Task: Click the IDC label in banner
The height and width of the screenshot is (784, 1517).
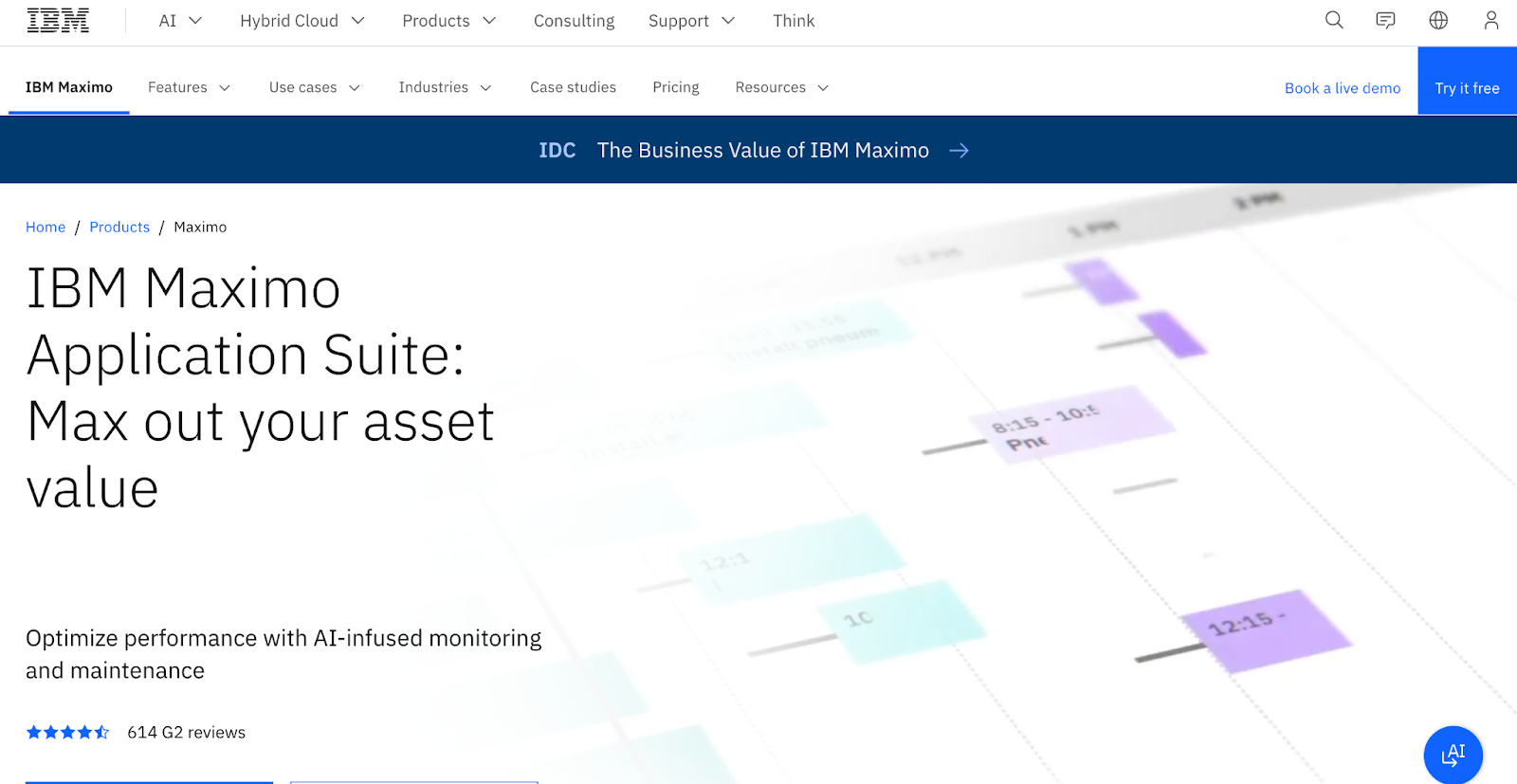Action: pos(557,150)
